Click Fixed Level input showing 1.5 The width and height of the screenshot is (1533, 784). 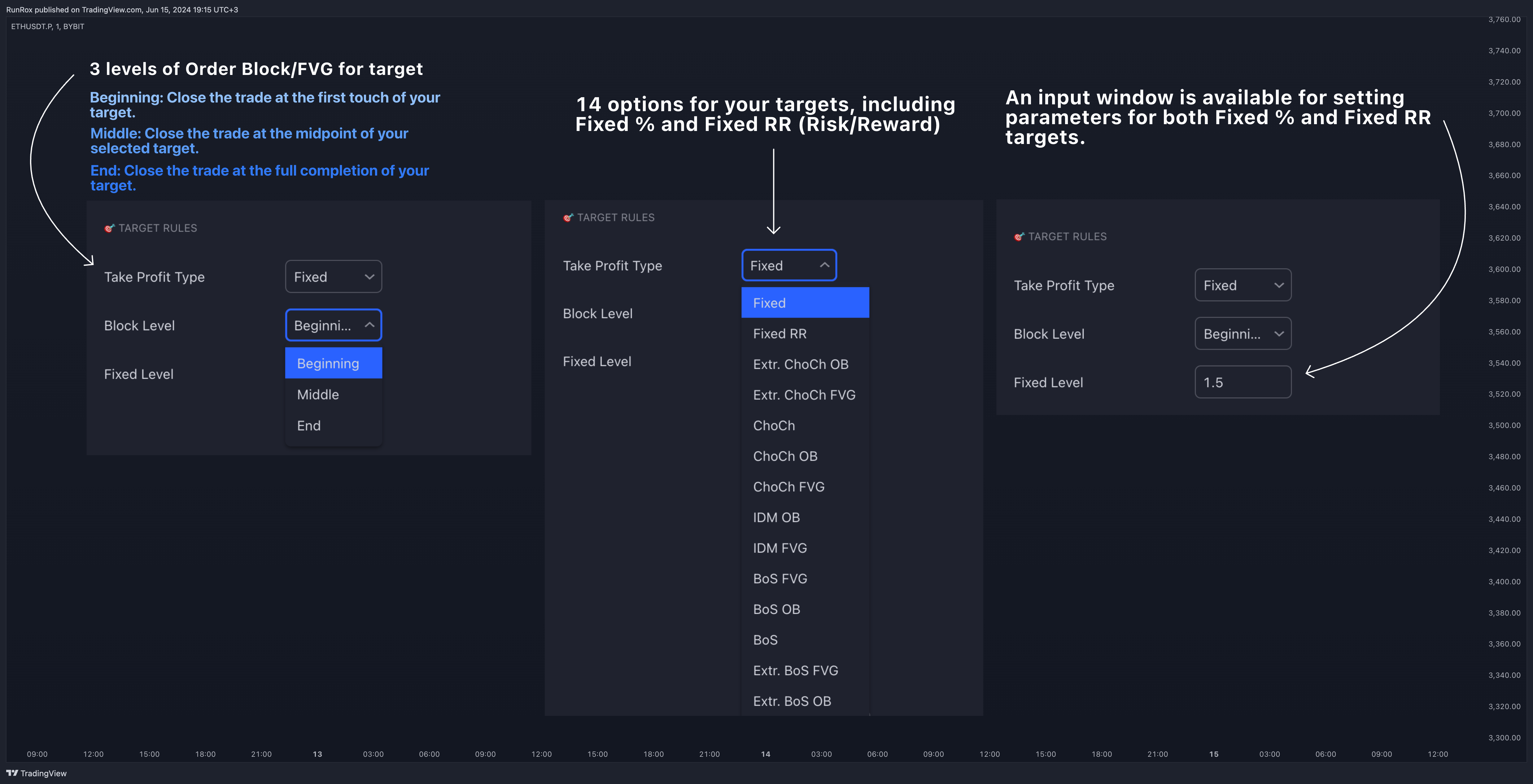coord(1243,382)
